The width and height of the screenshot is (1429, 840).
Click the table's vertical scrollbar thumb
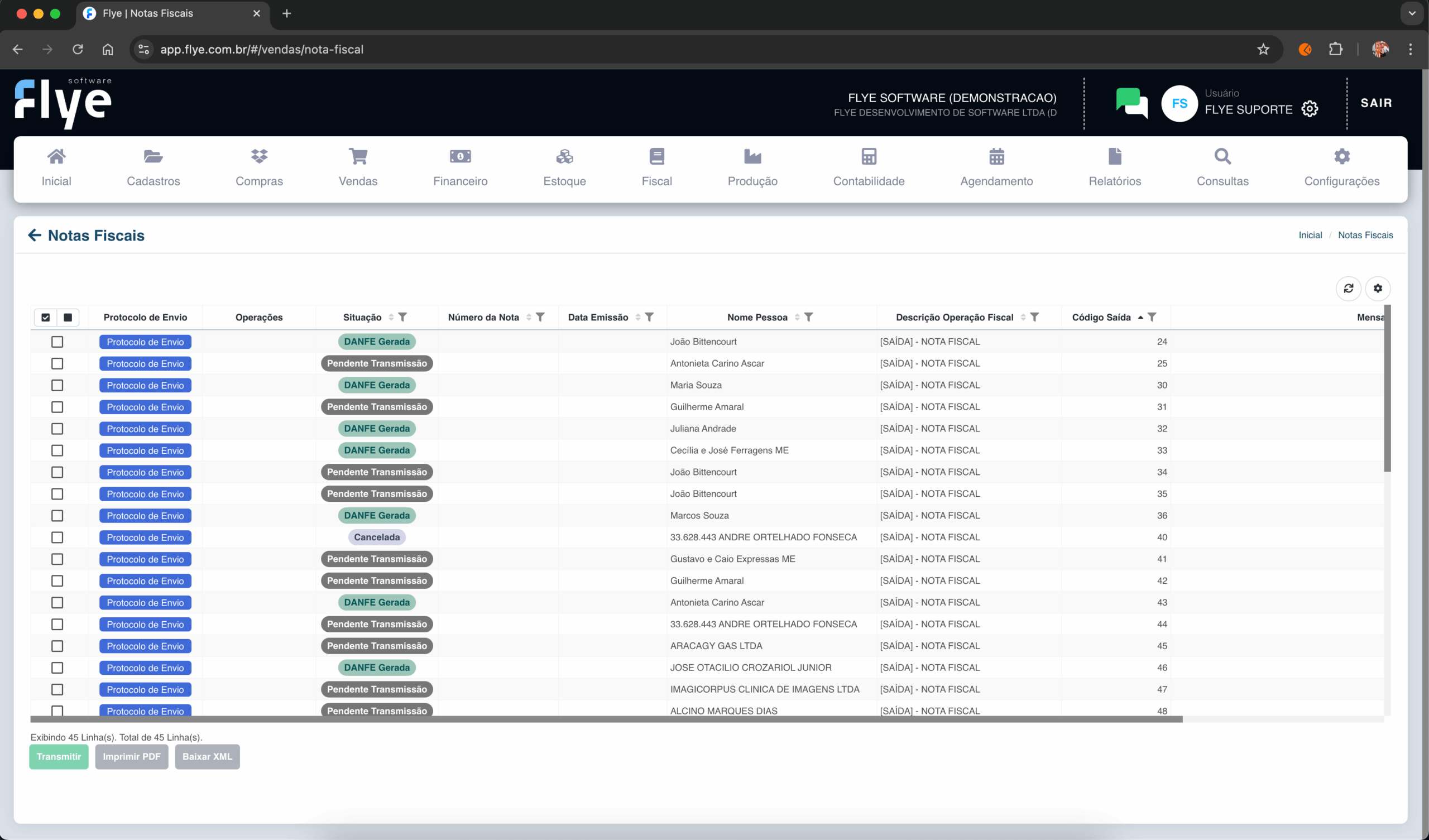pos(1387,388)
